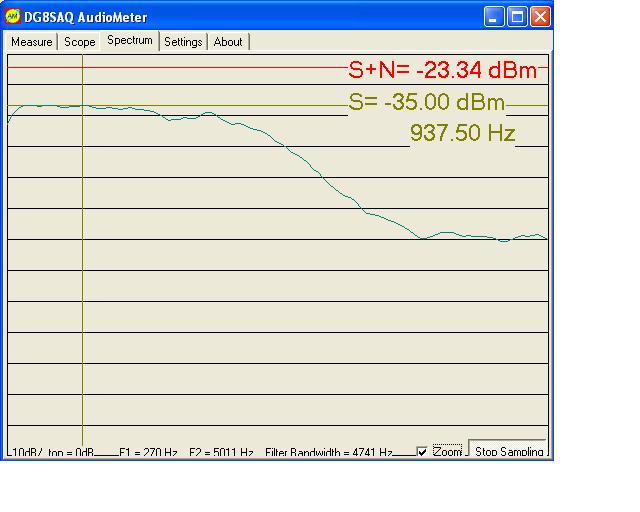The height and width of the screenshot is (512, 640).
Task: Click the F2 = 5011 Hz label
Action: [x=221, y=453]
